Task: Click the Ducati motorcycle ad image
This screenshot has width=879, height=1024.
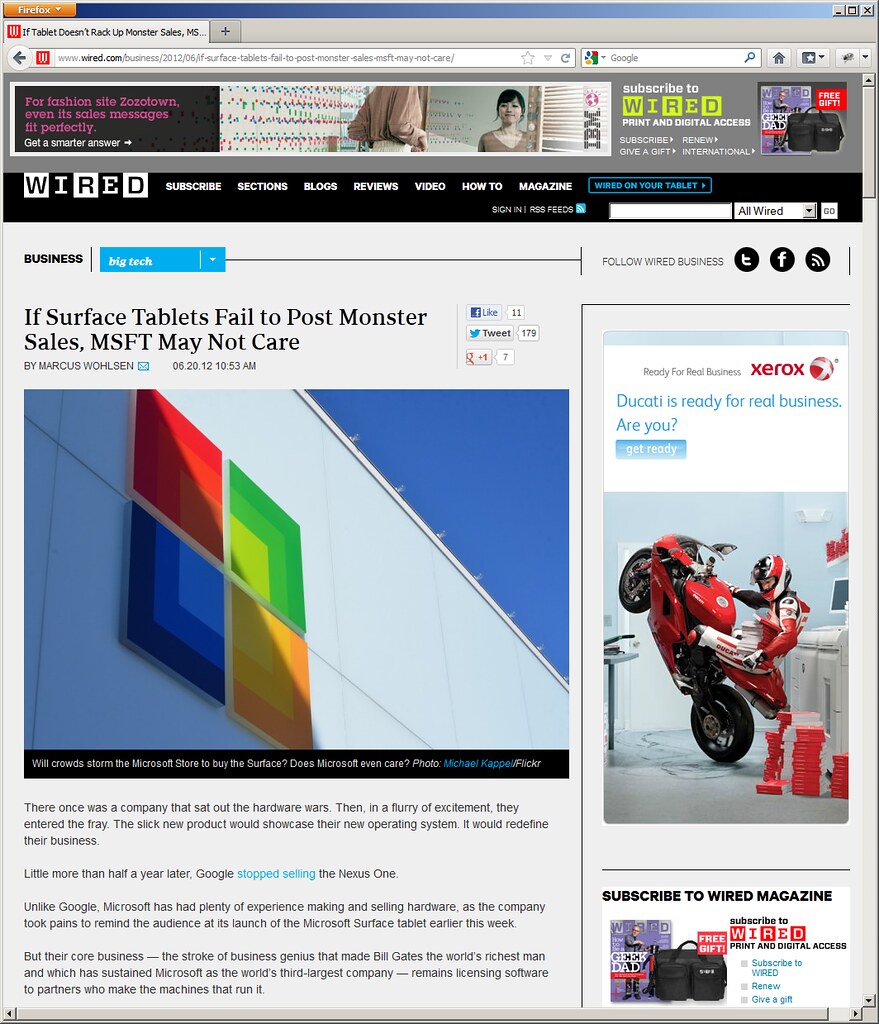Action: 726,657
